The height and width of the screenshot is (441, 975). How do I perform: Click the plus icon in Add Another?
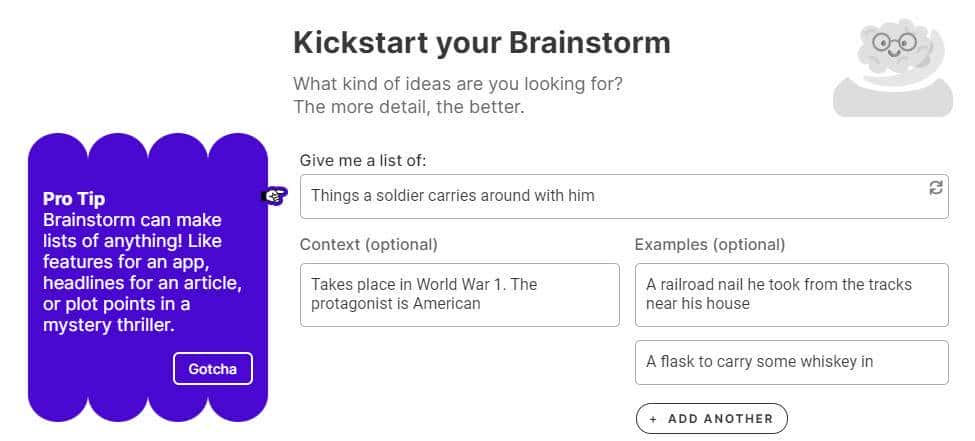tap(654, 419)
